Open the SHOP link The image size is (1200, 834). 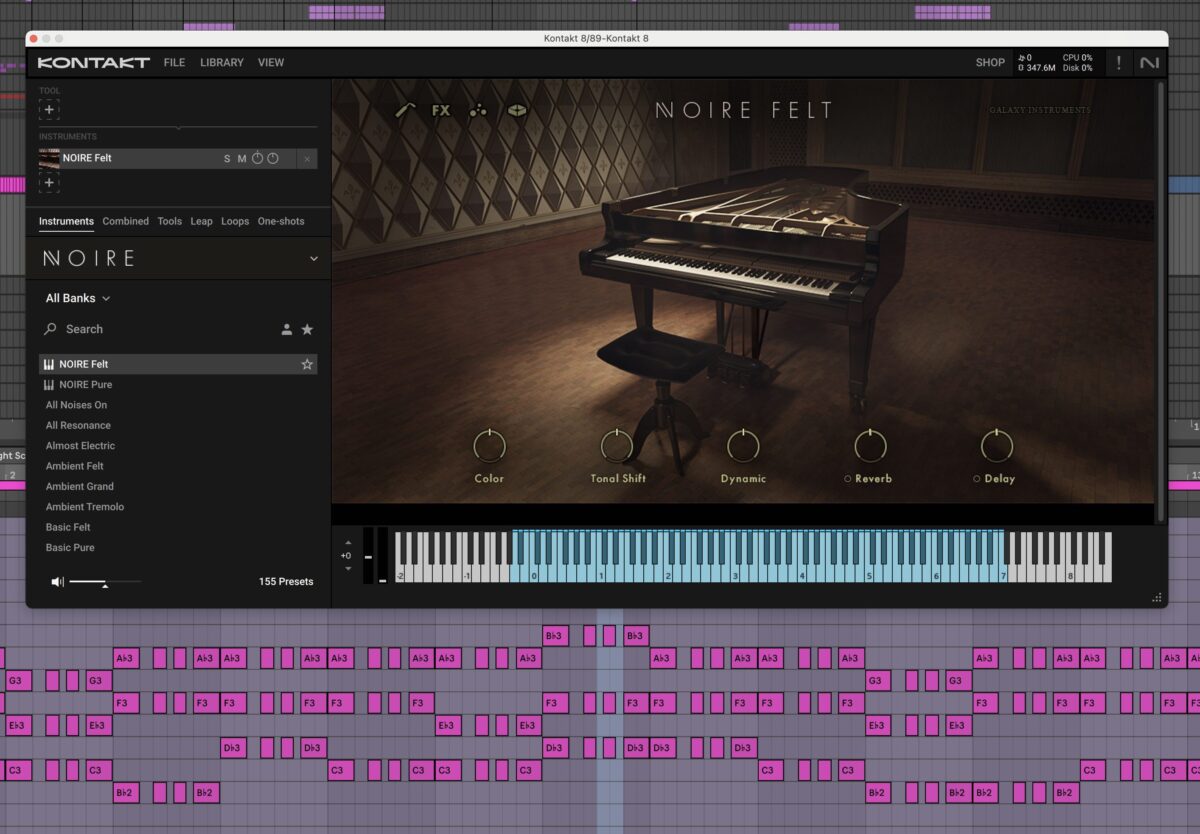(990, 62)
